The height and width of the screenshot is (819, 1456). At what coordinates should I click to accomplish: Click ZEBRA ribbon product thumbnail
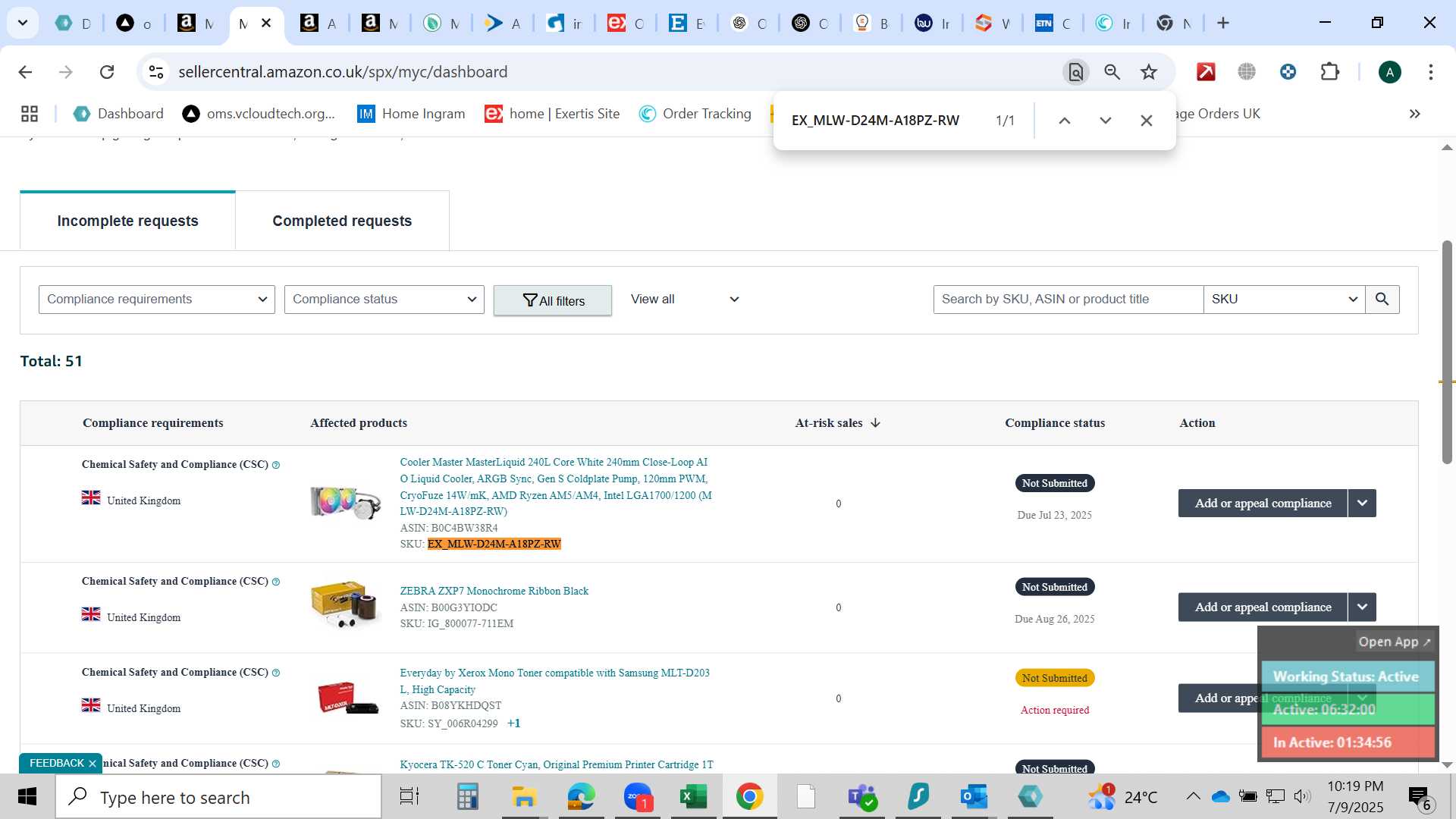[346, 604]
